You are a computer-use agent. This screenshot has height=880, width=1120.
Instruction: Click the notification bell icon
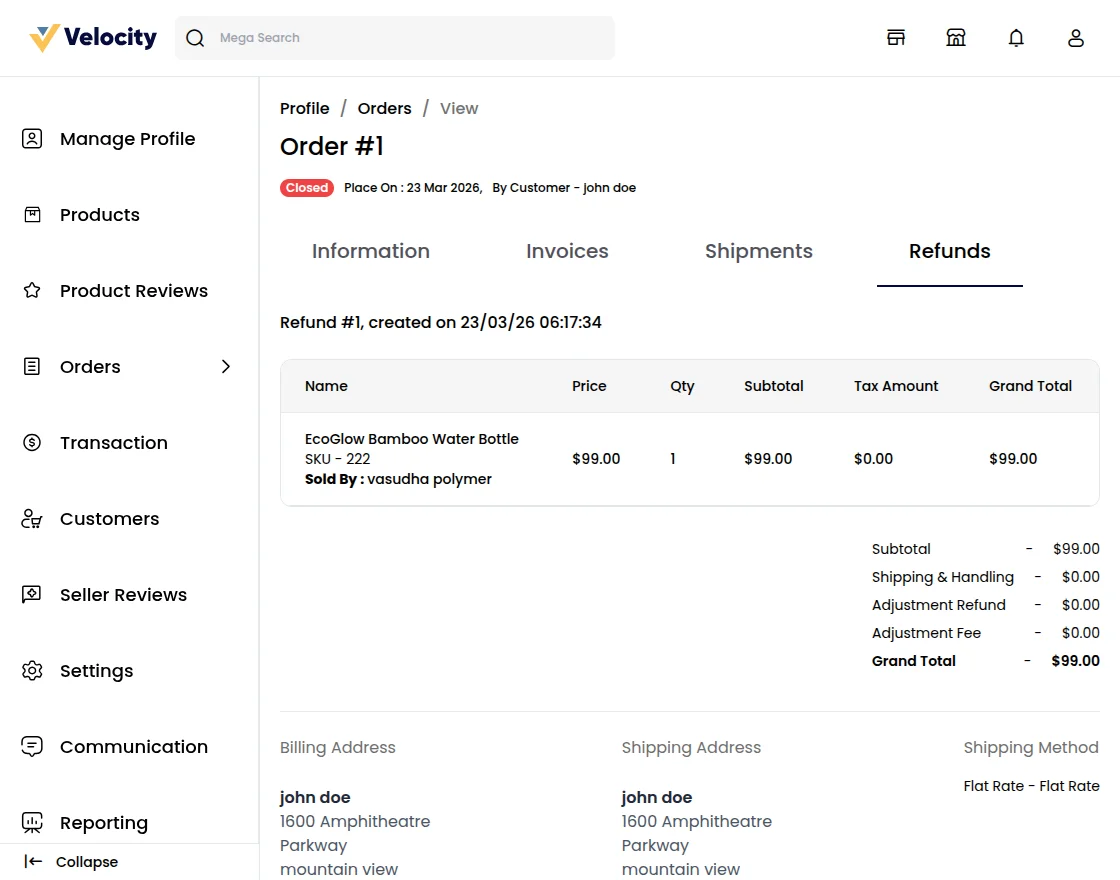[1016, 37]
